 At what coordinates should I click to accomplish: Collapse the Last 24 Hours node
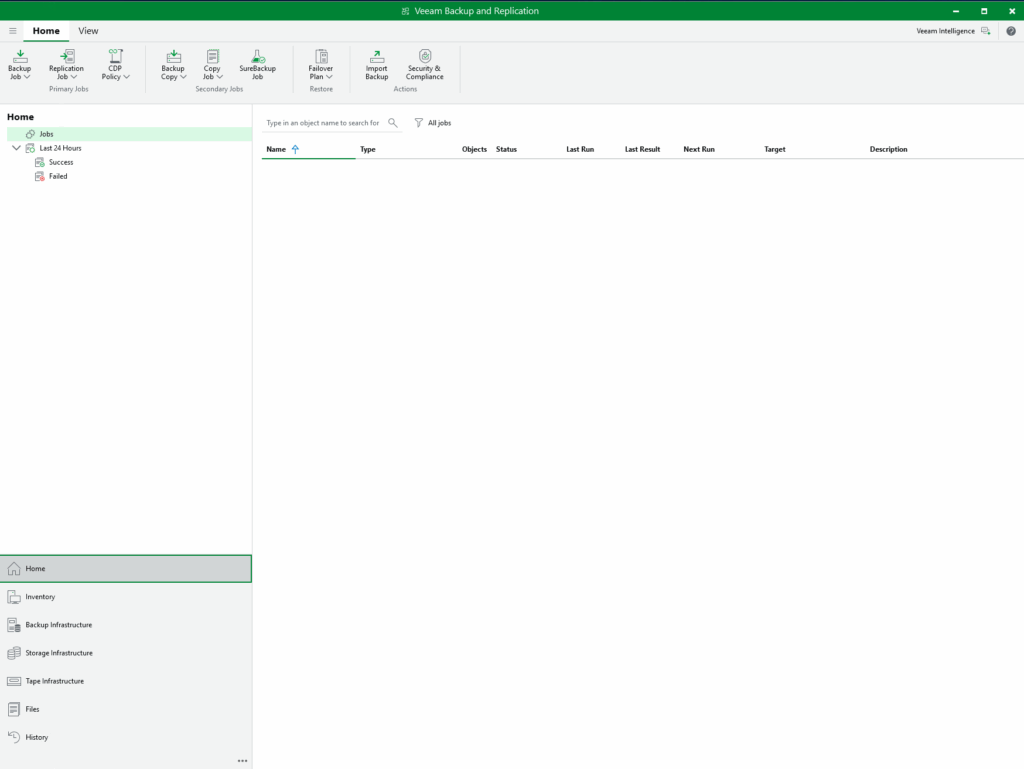(16, 148)
